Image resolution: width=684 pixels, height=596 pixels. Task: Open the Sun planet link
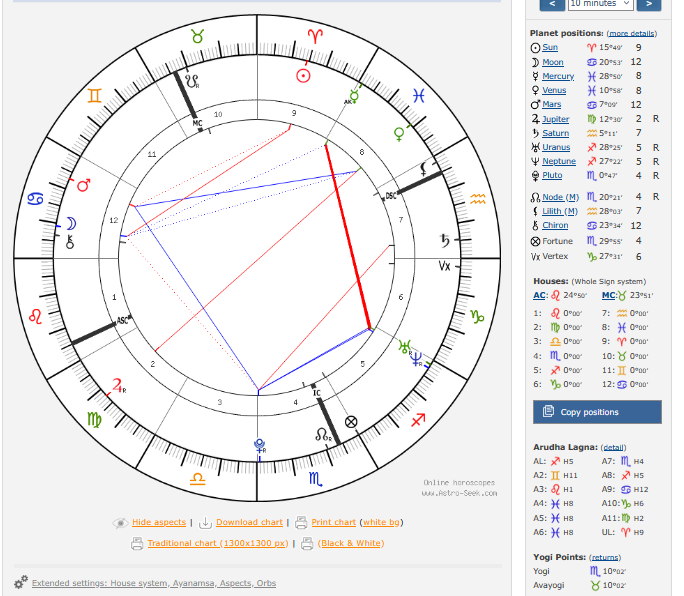coord(550,47)
